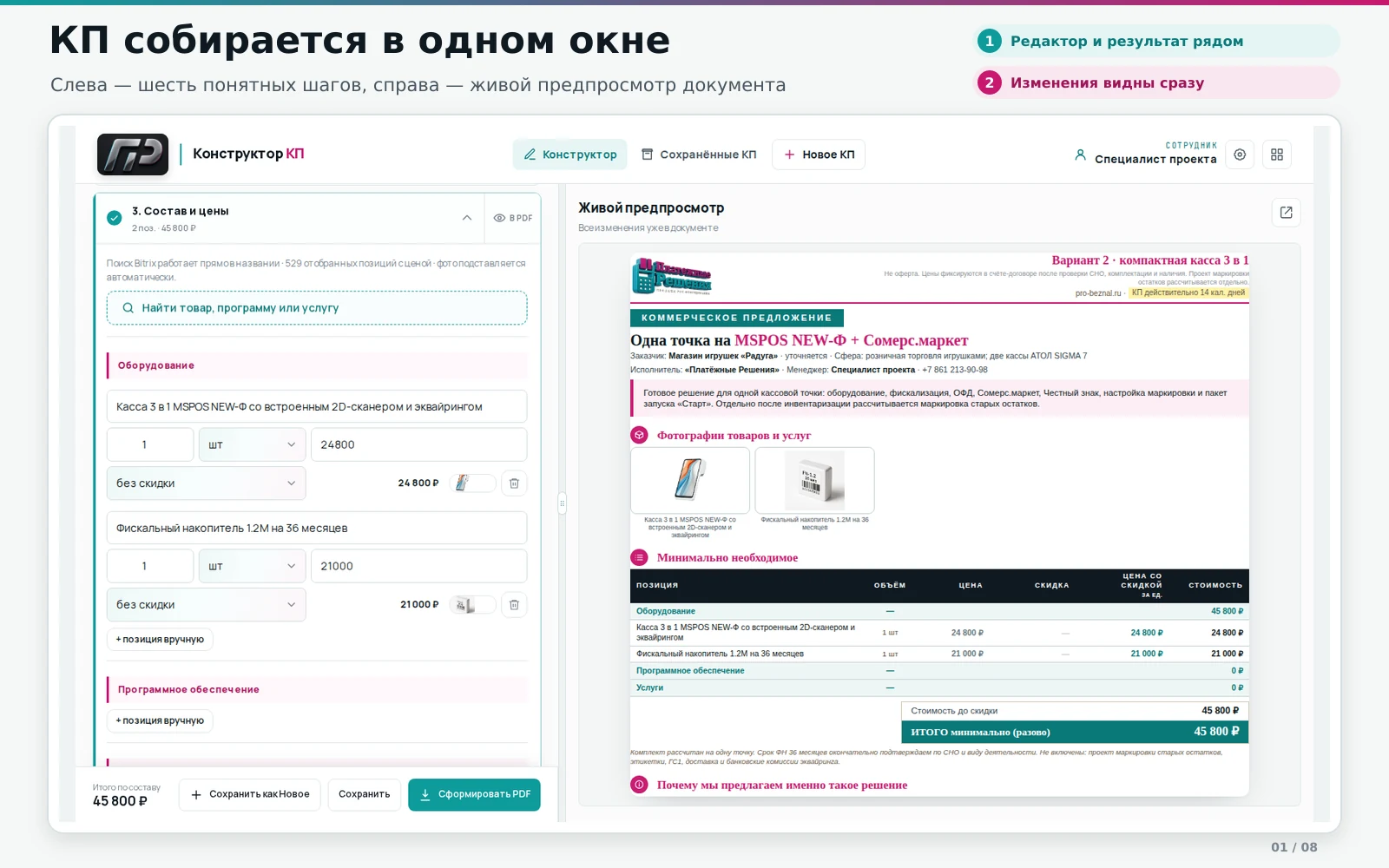The image size is (1389, 868).
Task: Click the Фискальный накопитель name field
Action: [317, 528]
